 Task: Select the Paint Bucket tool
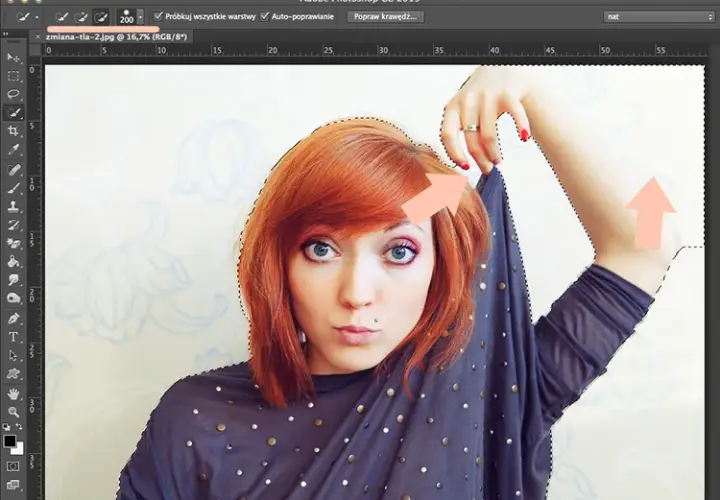13,261
